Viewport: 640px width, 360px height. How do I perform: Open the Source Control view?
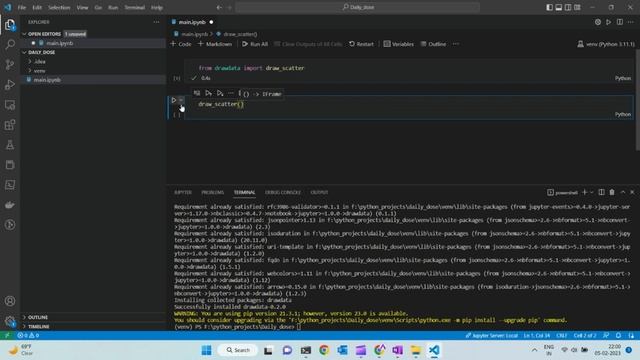coord(10,64)
